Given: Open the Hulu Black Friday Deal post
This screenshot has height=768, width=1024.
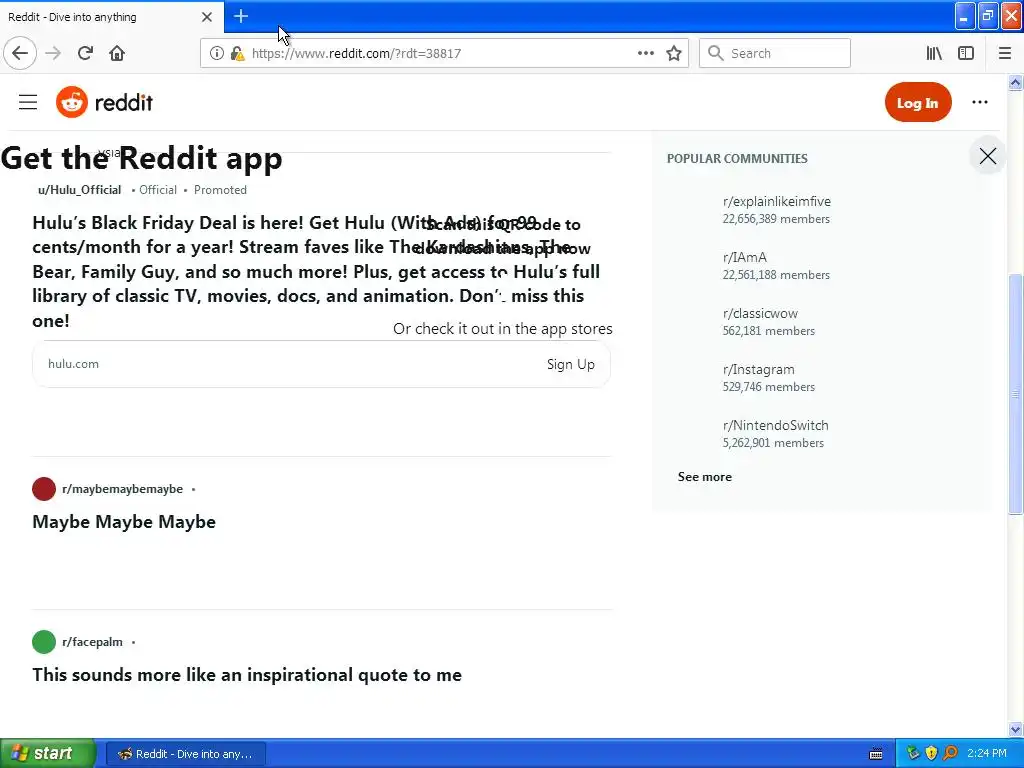Looking at the screenshot, I should click(x=316, y=272).
